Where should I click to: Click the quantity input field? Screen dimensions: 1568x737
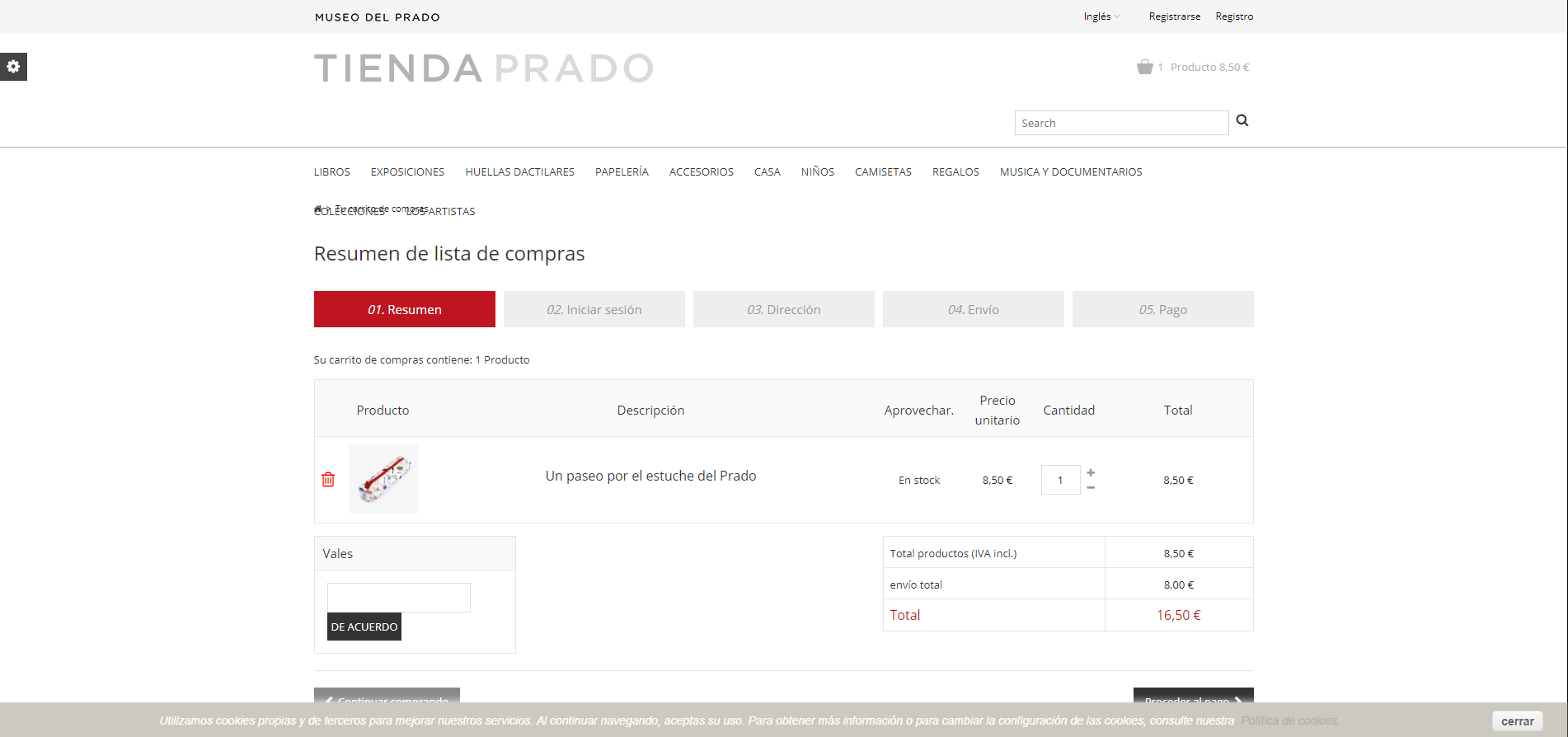1060,480
